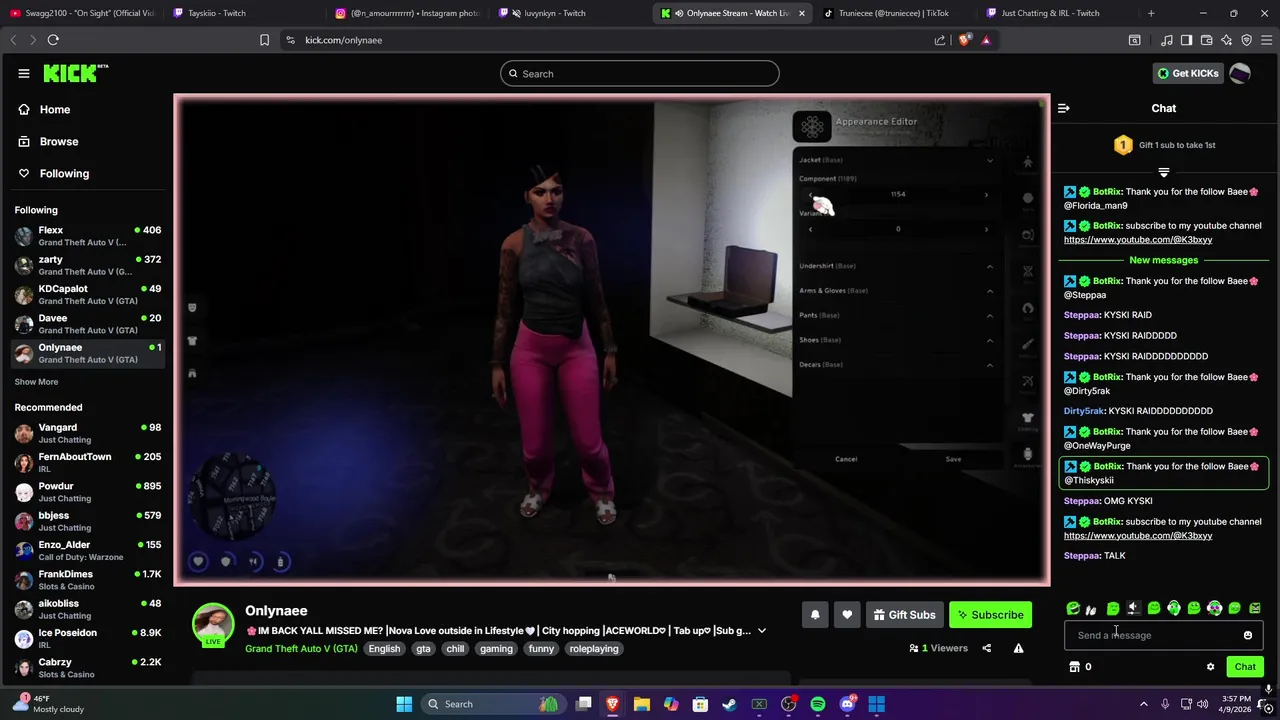Viewport: 1280px width, 720px height.
Task: Expand the chat pinned gift arrow
Action: click(x=1163, y=172)
